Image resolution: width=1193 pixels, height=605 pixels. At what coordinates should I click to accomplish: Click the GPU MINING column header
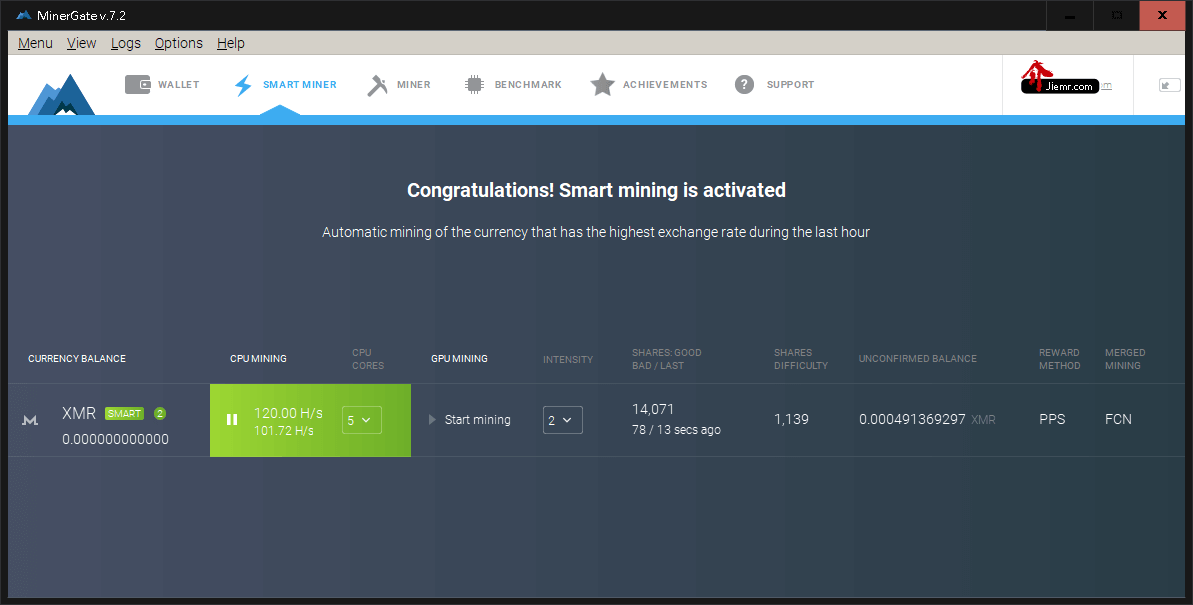pos(460,358)
